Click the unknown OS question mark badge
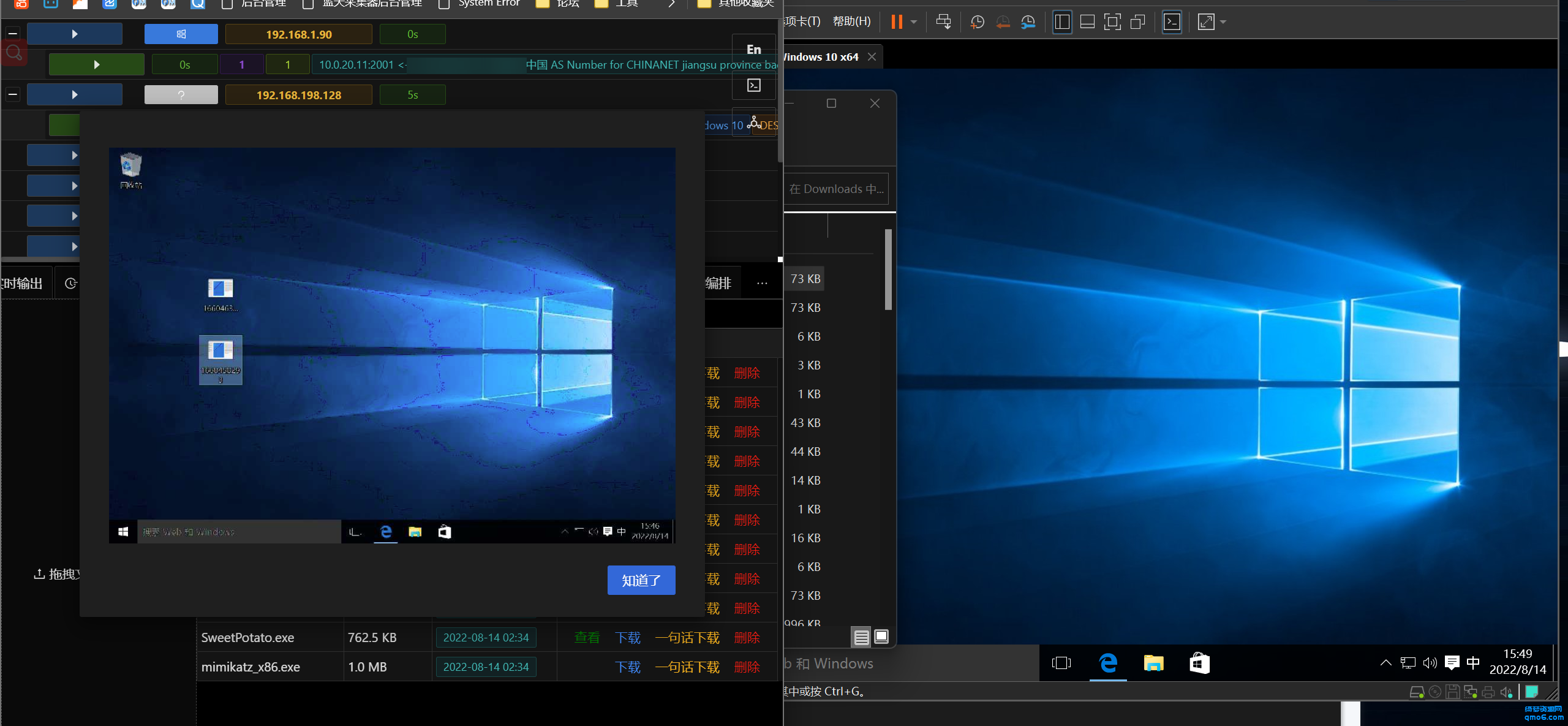 181,95
